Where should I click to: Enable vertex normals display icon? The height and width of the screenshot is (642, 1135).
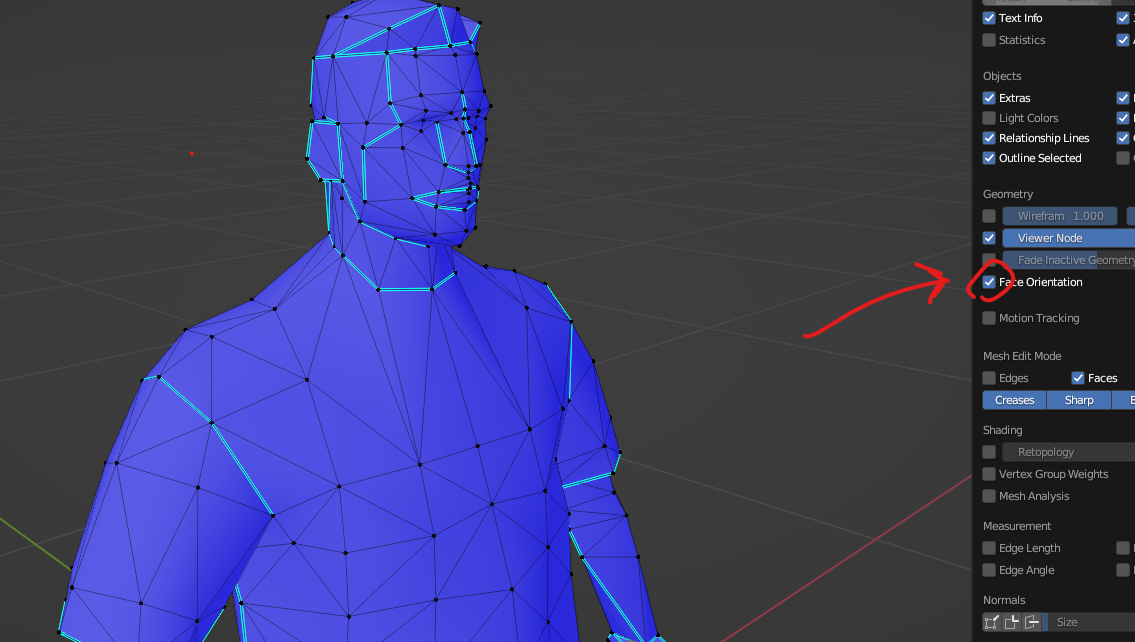click(992, 622)
